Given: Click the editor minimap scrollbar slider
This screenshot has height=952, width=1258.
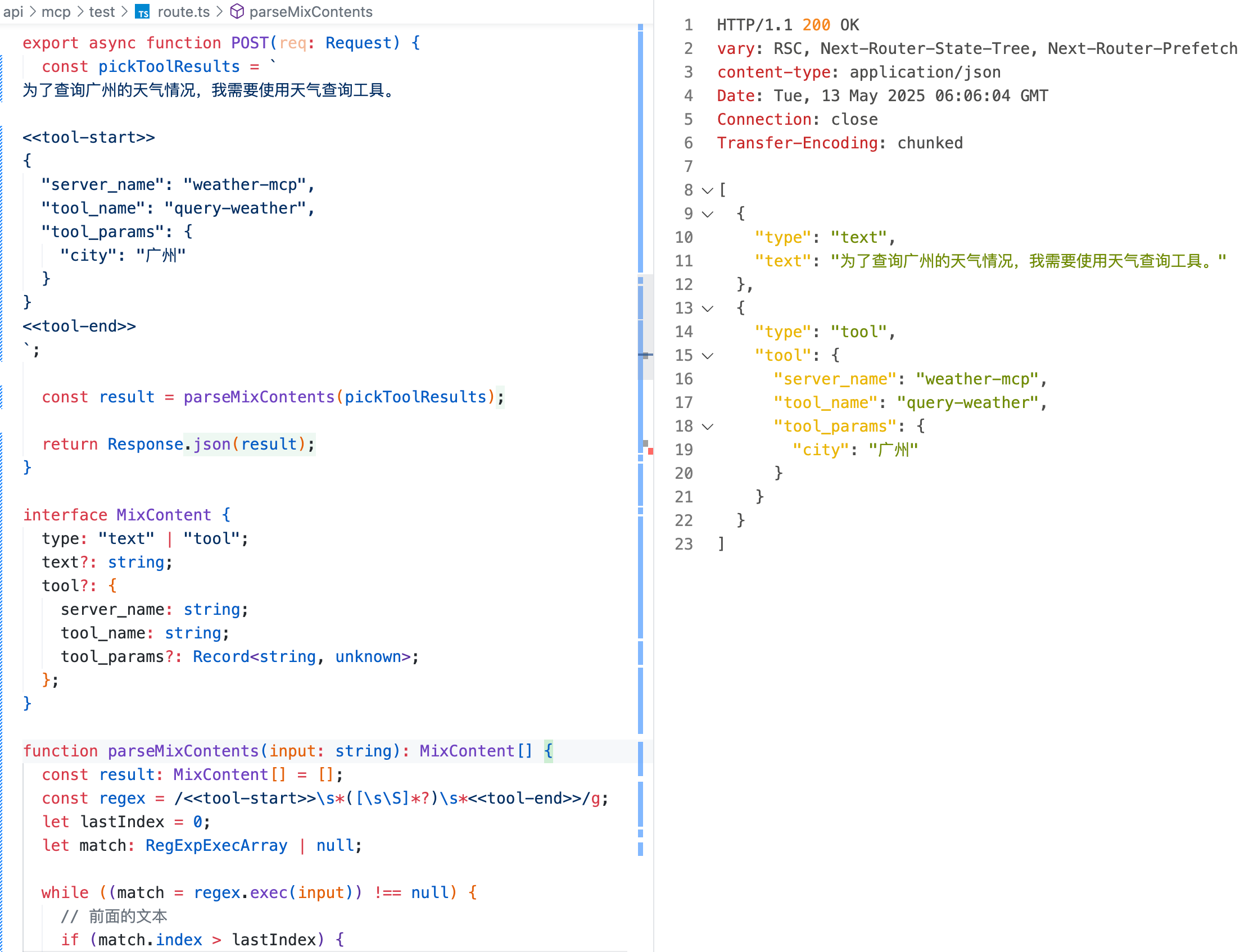Looking at the screenshot, I should [645, 327].
